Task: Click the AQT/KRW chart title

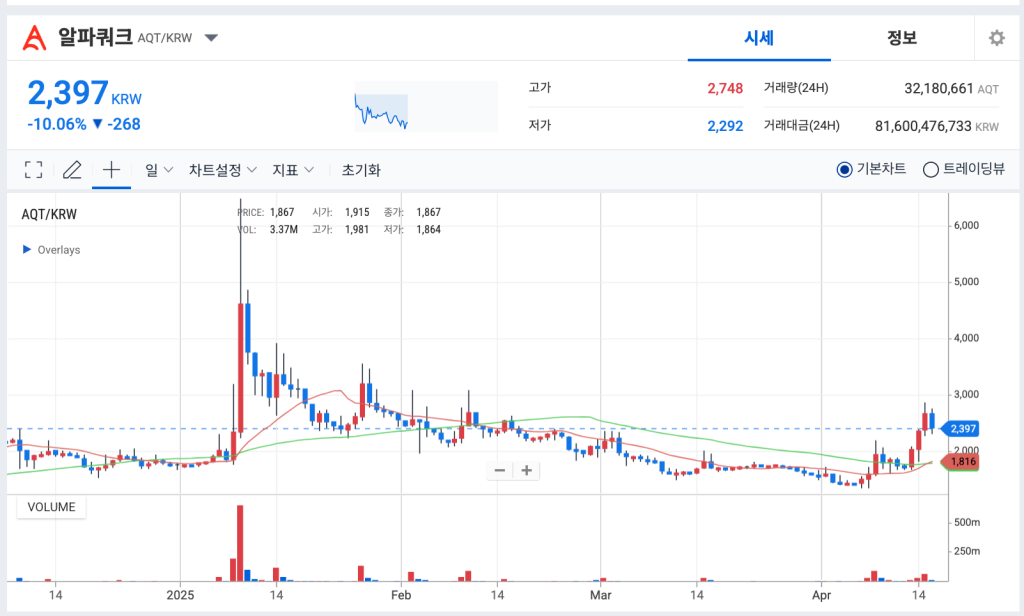Action: (49, 214)
